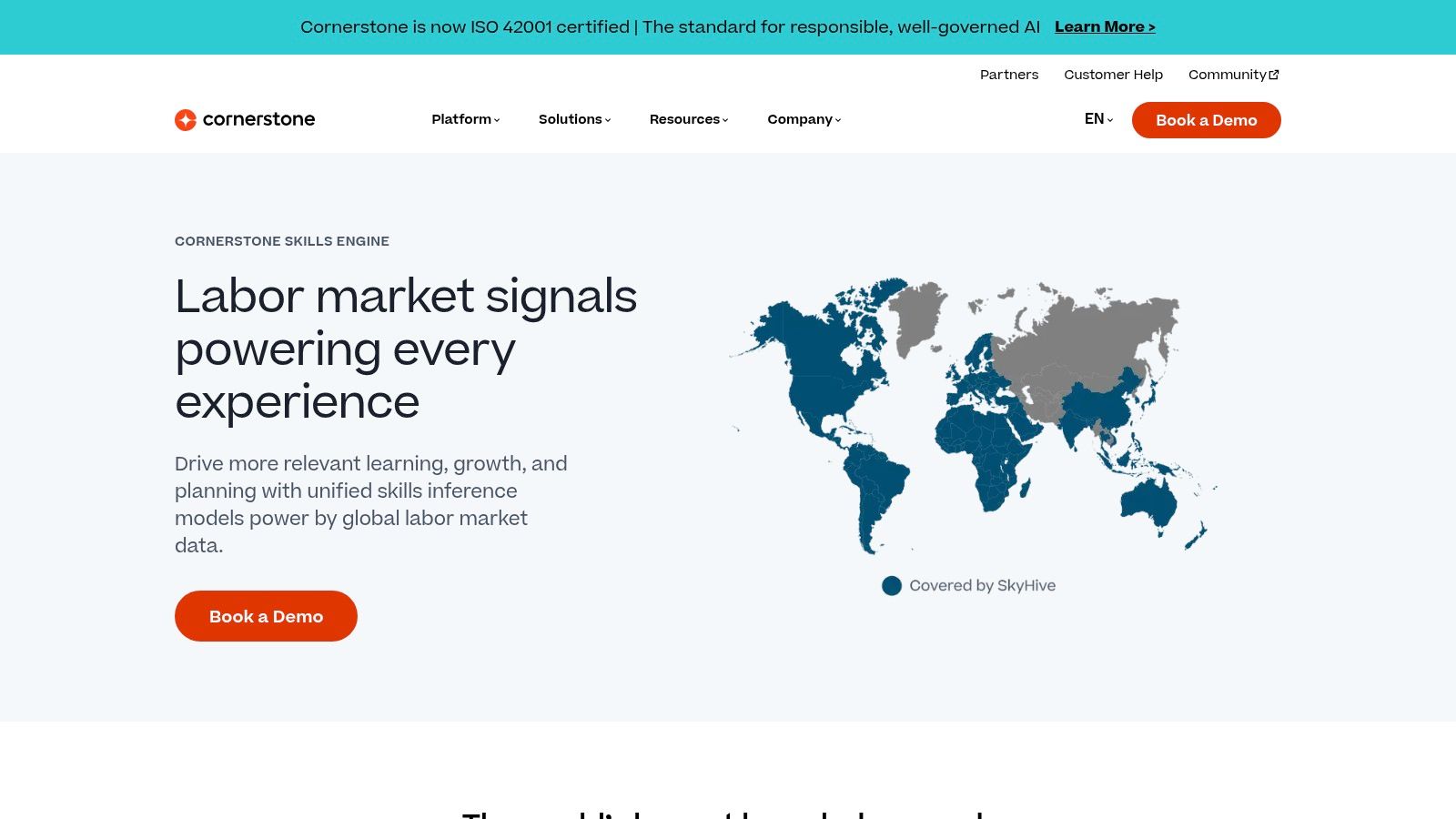Image resolution: width=1456 pixels, height=819 pixels.
Task: Open the Community link
Action: 1227,75
